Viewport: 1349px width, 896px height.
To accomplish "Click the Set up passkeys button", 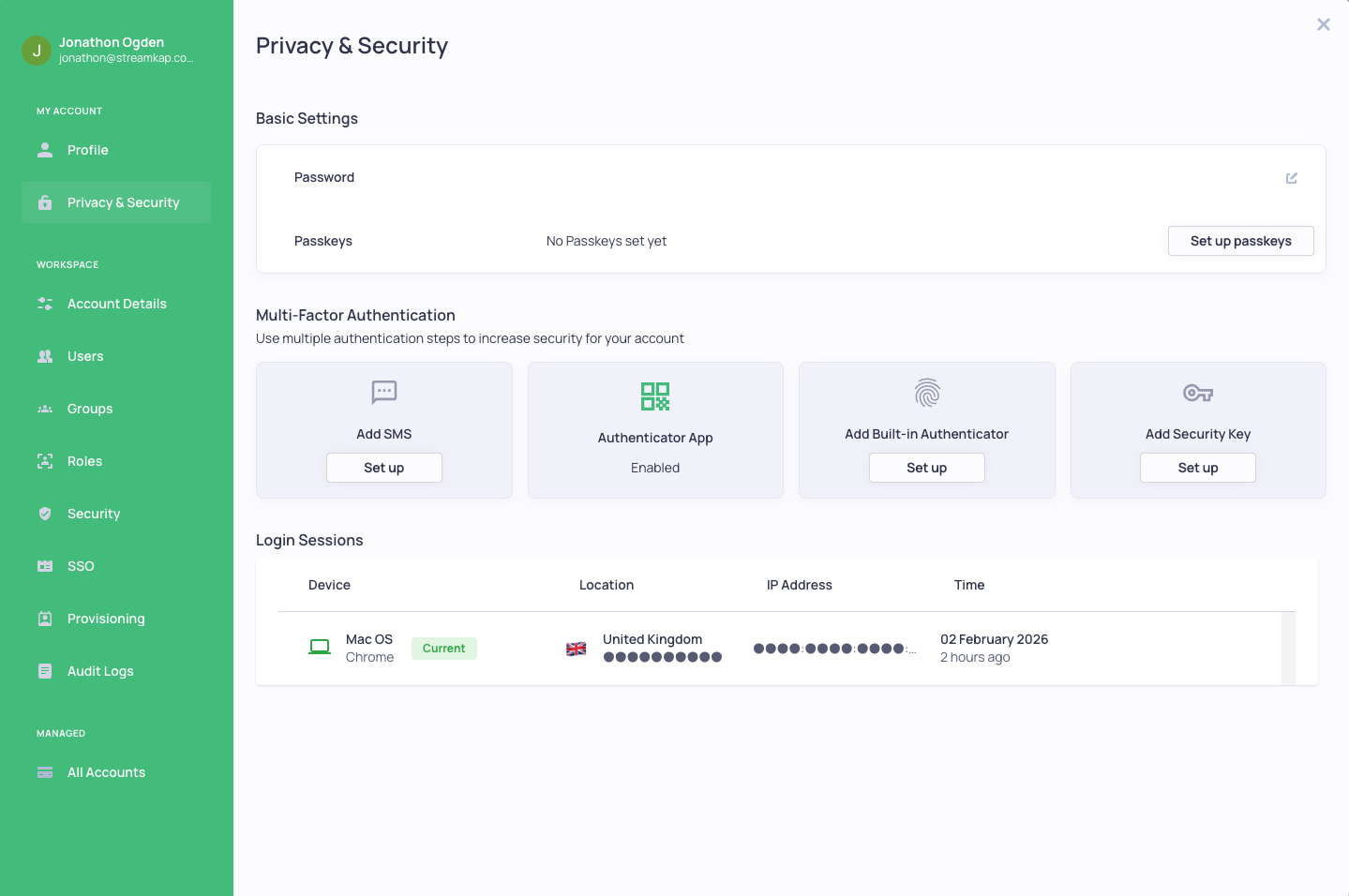I will (x=1240, y=241).
